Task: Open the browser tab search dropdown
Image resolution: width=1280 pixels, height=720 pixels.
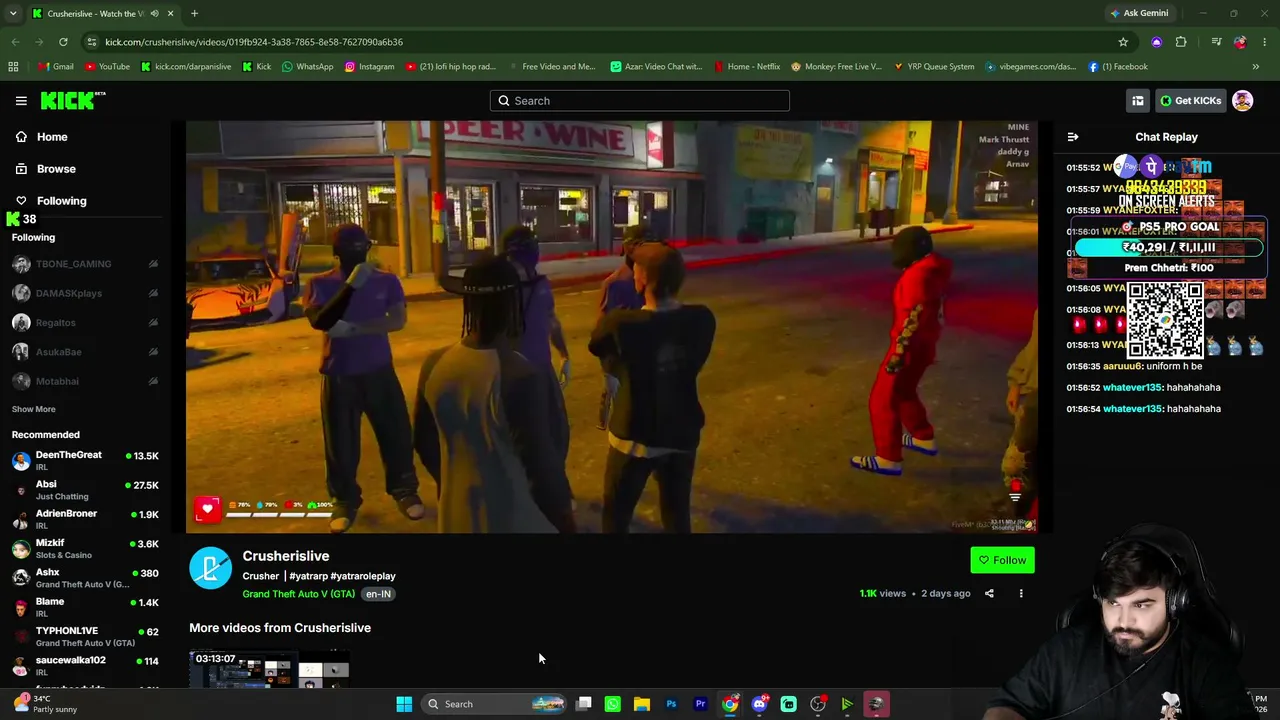Action: point(14,14)
